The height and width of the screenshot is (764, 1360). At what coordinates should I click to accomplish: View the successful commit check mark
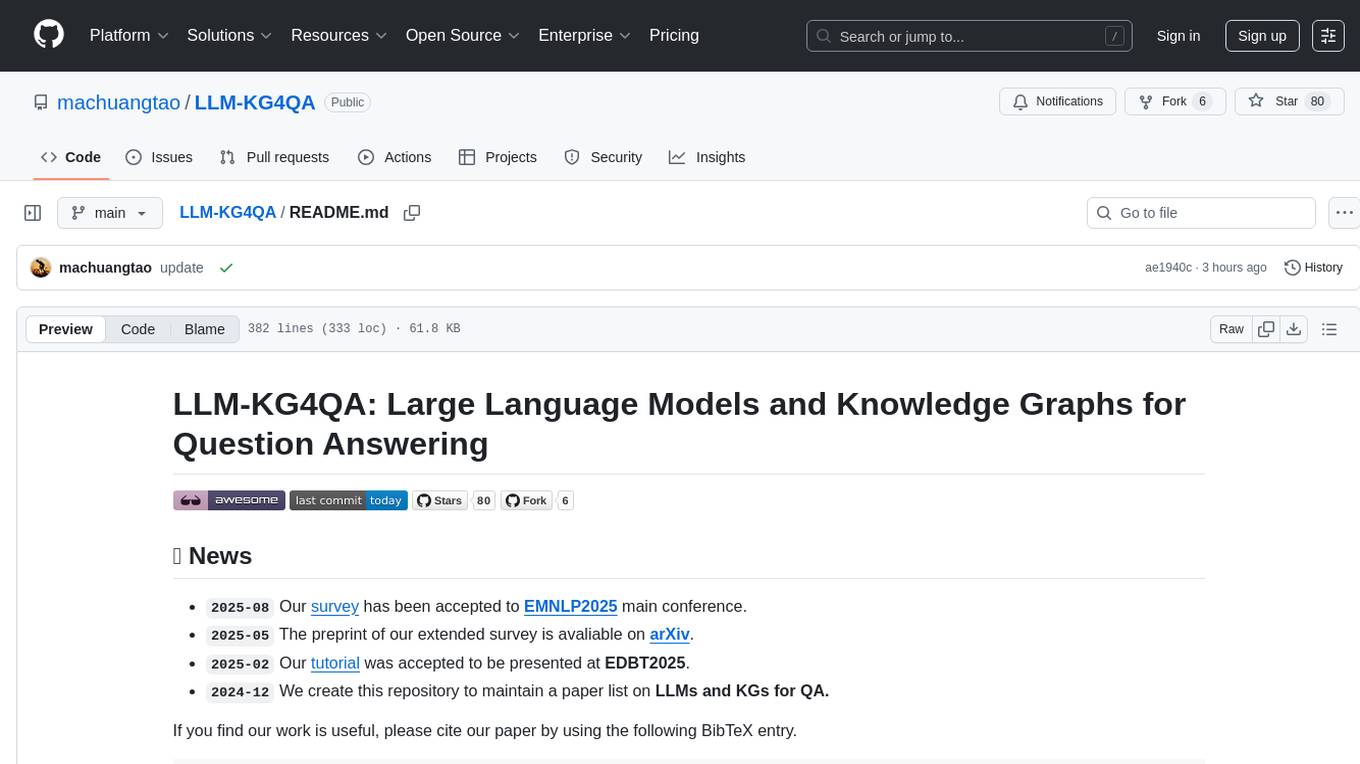tap(226, 268)
